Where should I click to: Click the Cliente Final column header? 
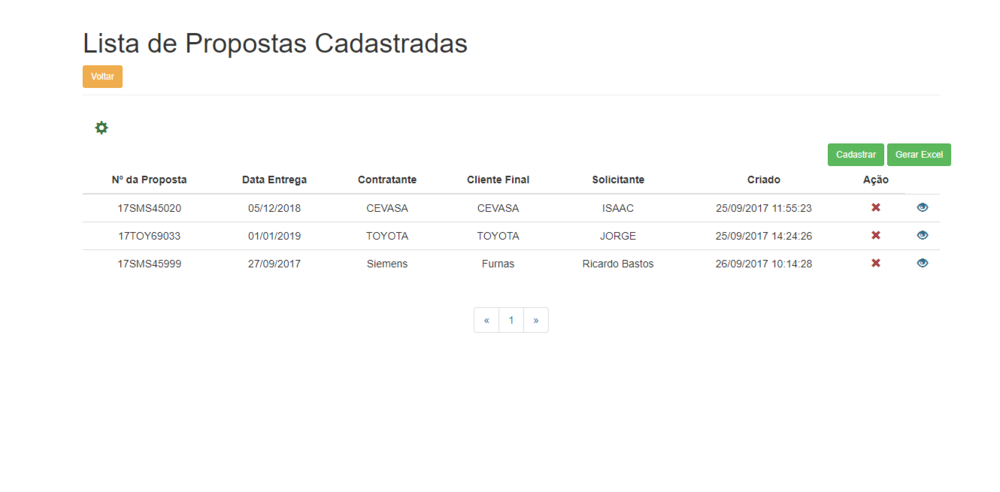coord(498,180)
